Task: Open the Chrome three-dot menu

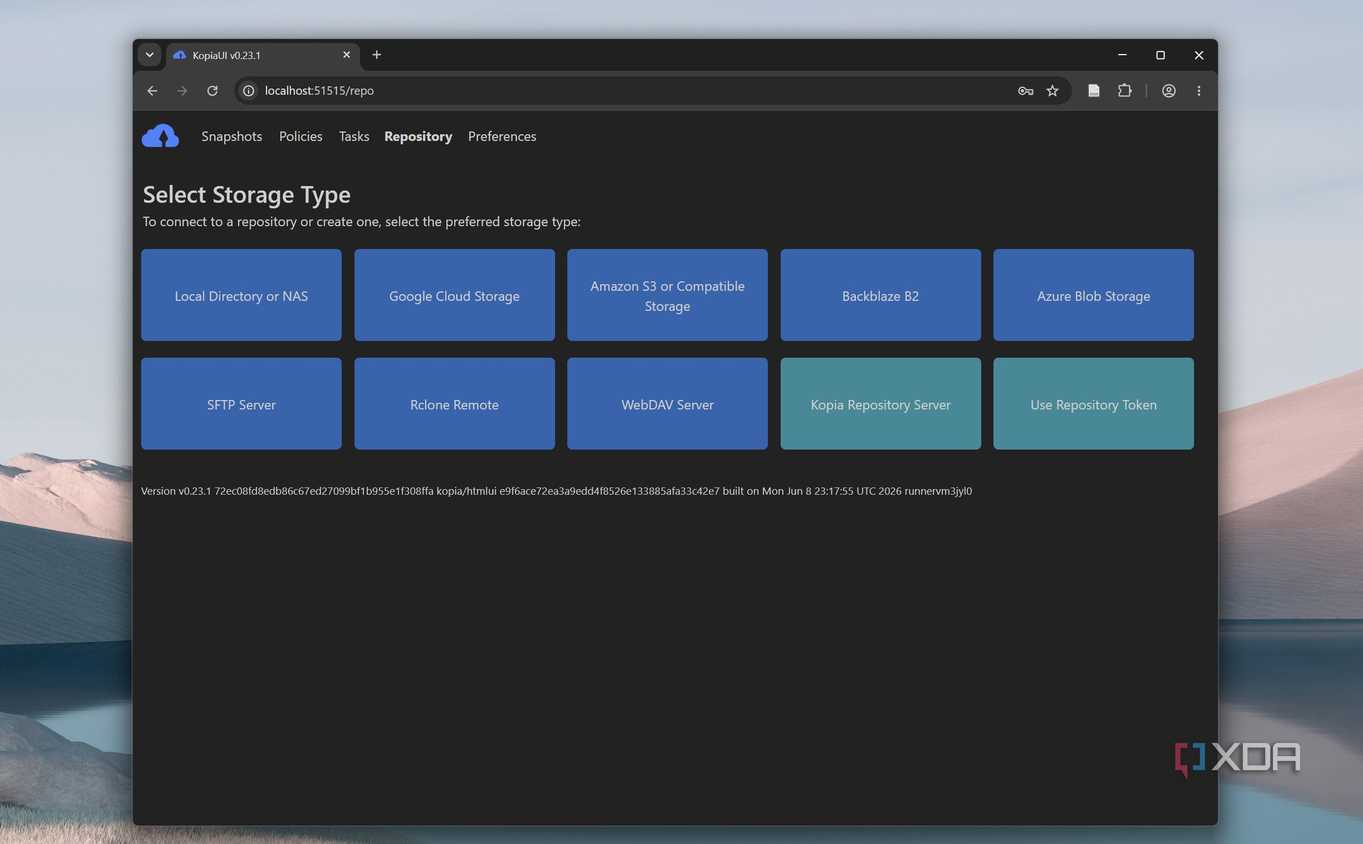Action: point(1198,91)
